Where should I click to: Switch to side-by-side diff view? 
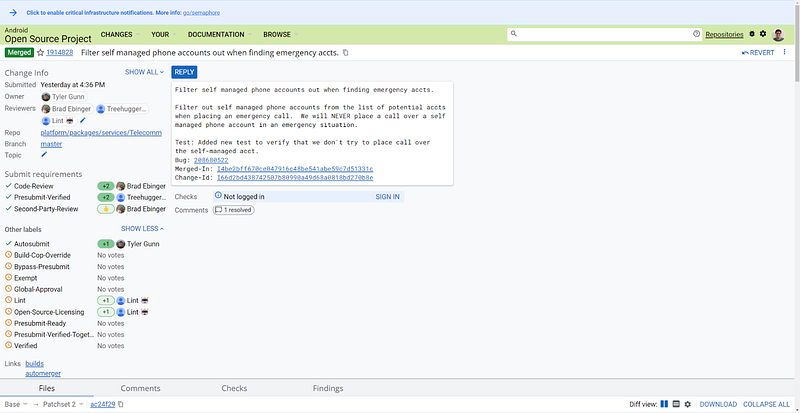click(664, 404)
